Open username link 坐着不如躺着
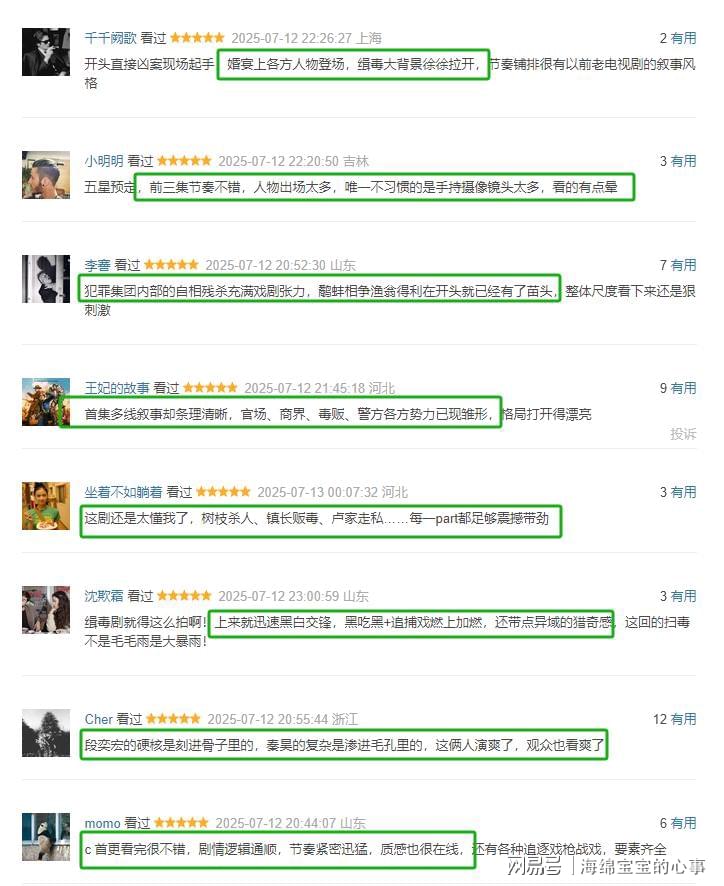The width and height of the screenshot is (724, 886). (x=123, y=492)
